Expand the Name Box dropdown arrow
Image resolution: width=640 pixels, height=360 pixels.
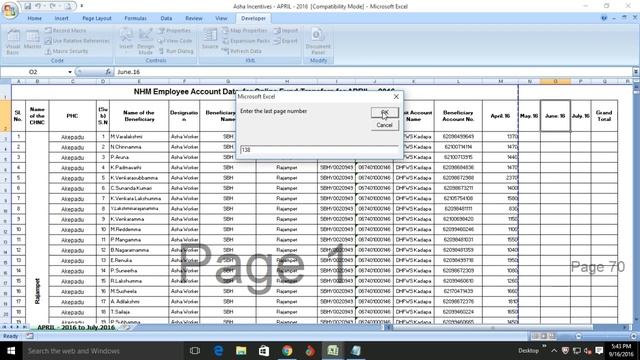click(70, 72)
